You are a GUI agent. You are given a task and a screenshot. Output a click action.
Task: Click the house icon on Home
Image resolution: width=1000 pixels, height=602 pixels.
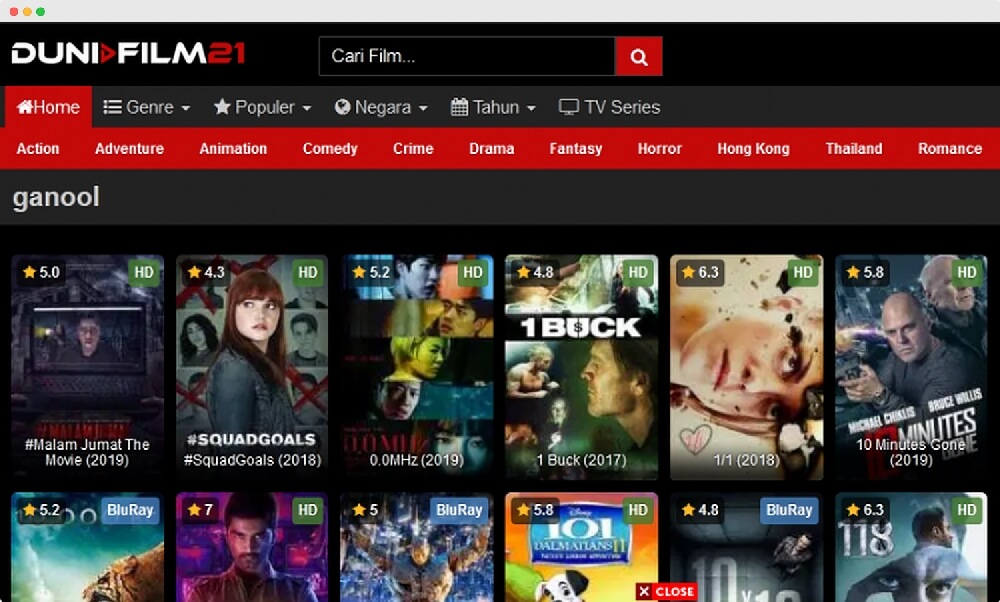[25, 107]
